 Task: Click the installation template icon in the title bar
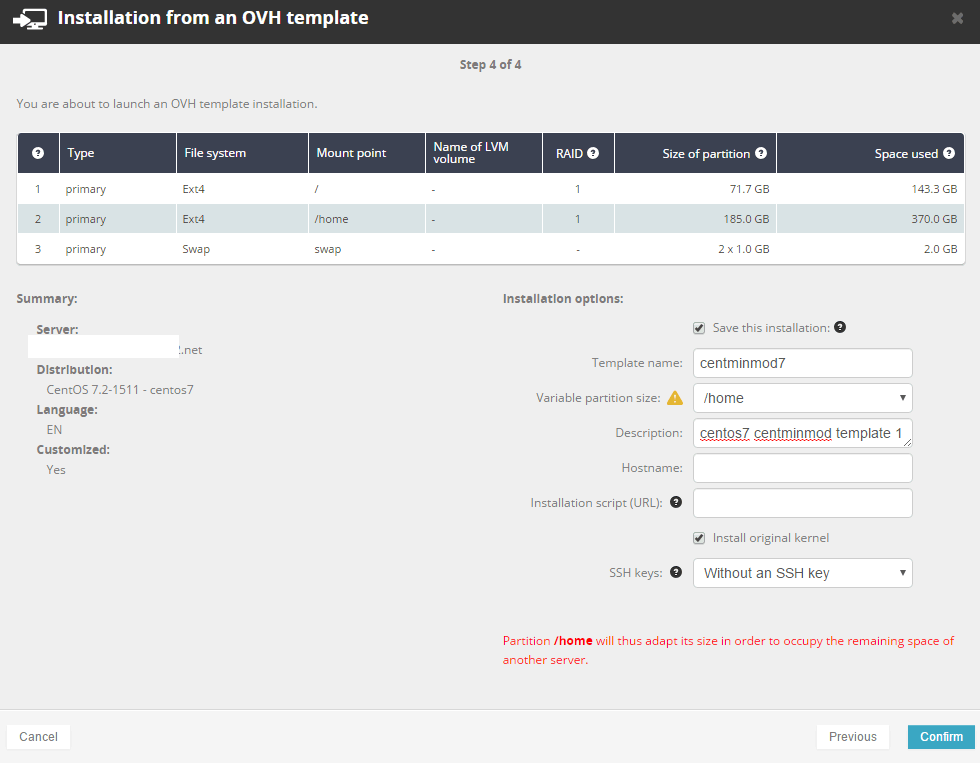click(29, 19)
